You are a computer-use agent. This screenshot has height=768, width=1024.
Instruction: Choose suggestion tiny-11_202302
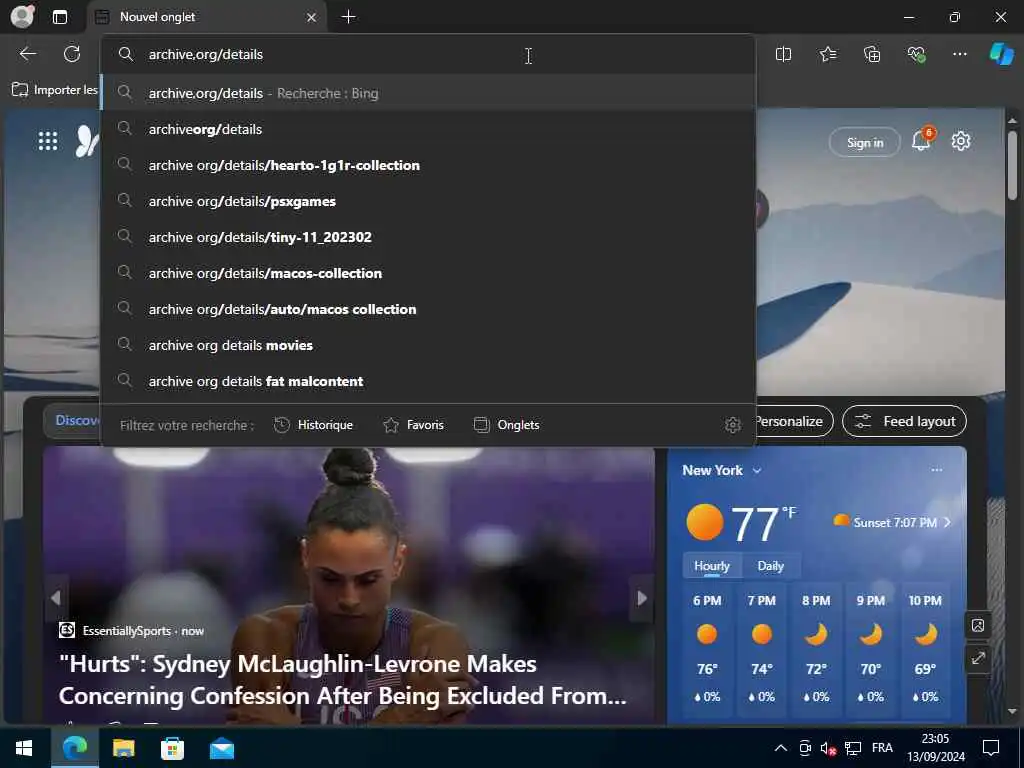pos(428,237)
